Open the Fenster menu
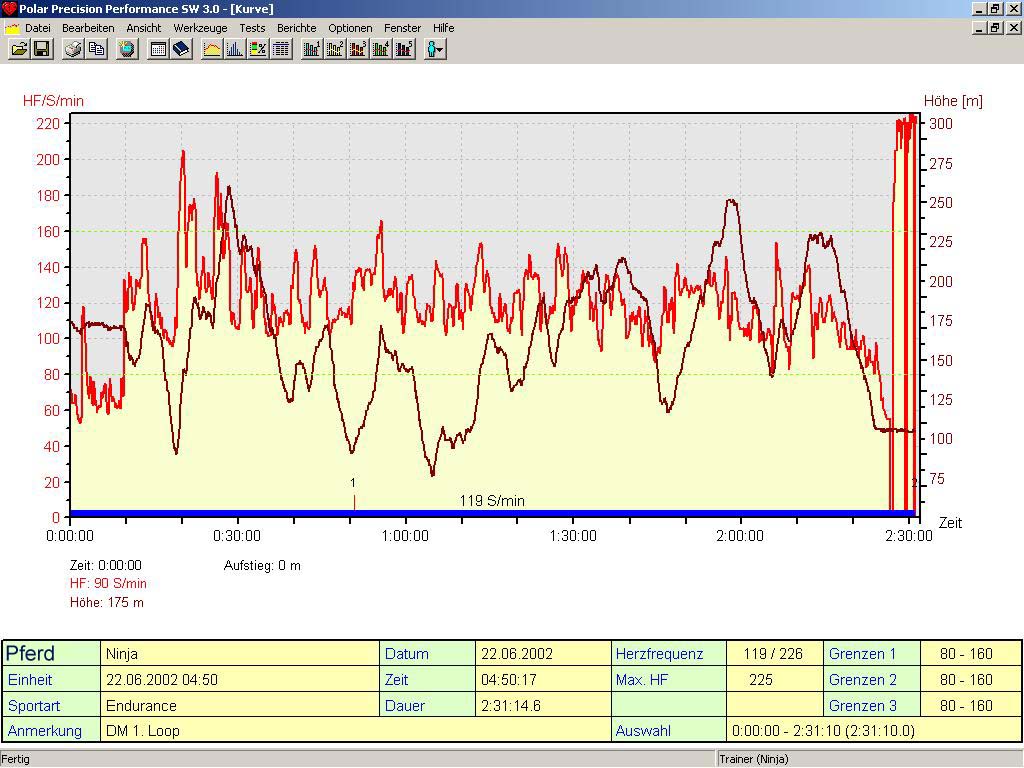Screen dimensions: 1024x768 (x=402, y=28)
